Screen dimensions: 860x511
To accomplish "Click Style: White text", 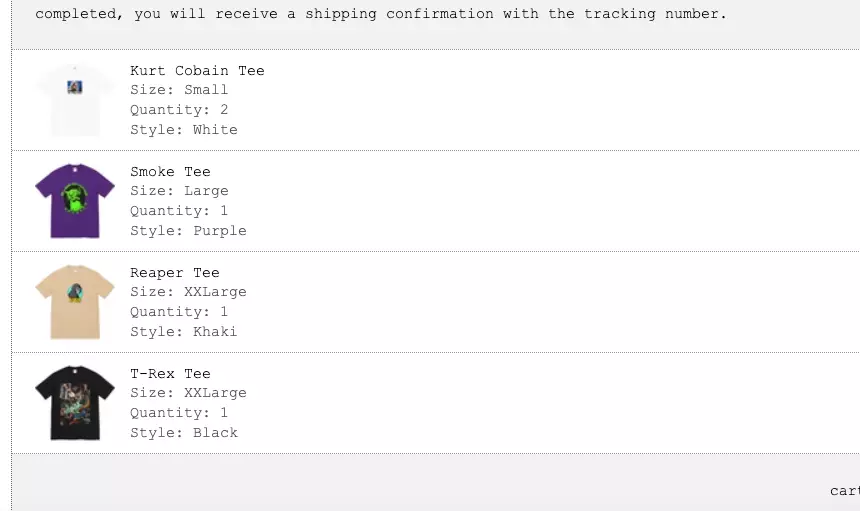I will coord(184,130).
